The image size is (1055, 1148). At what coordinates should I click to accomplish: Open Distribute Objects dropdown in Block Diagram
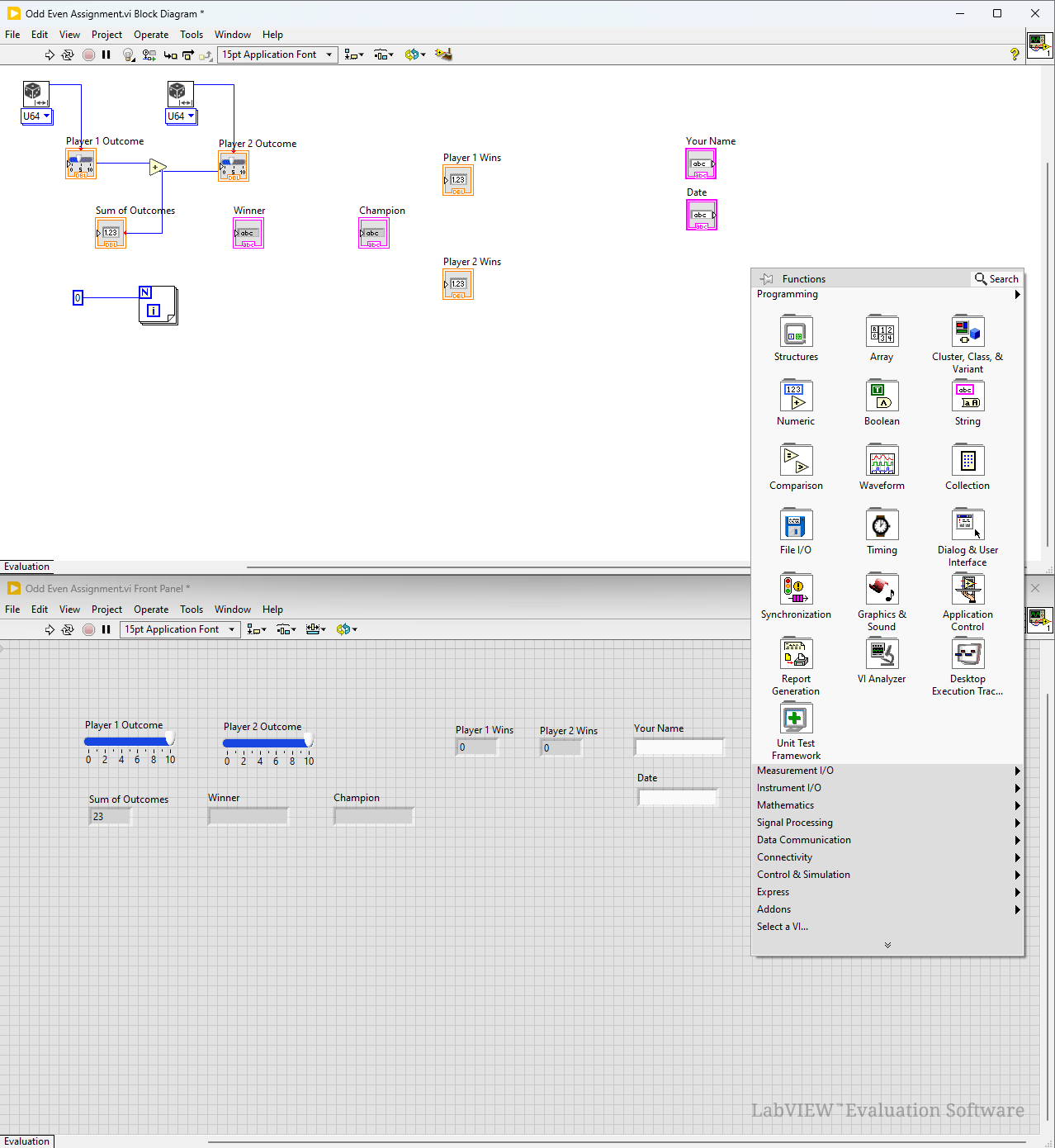click(384, 55)
